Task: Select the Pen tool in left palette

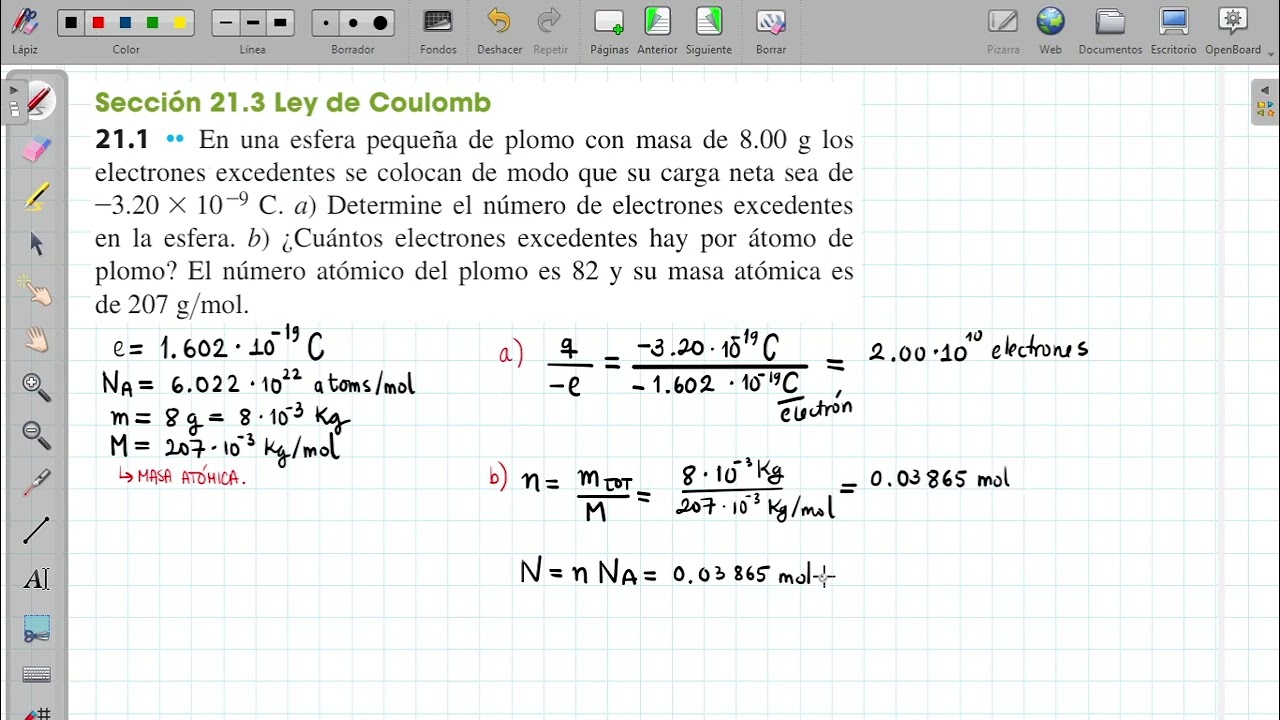Action: click(37, 100)
